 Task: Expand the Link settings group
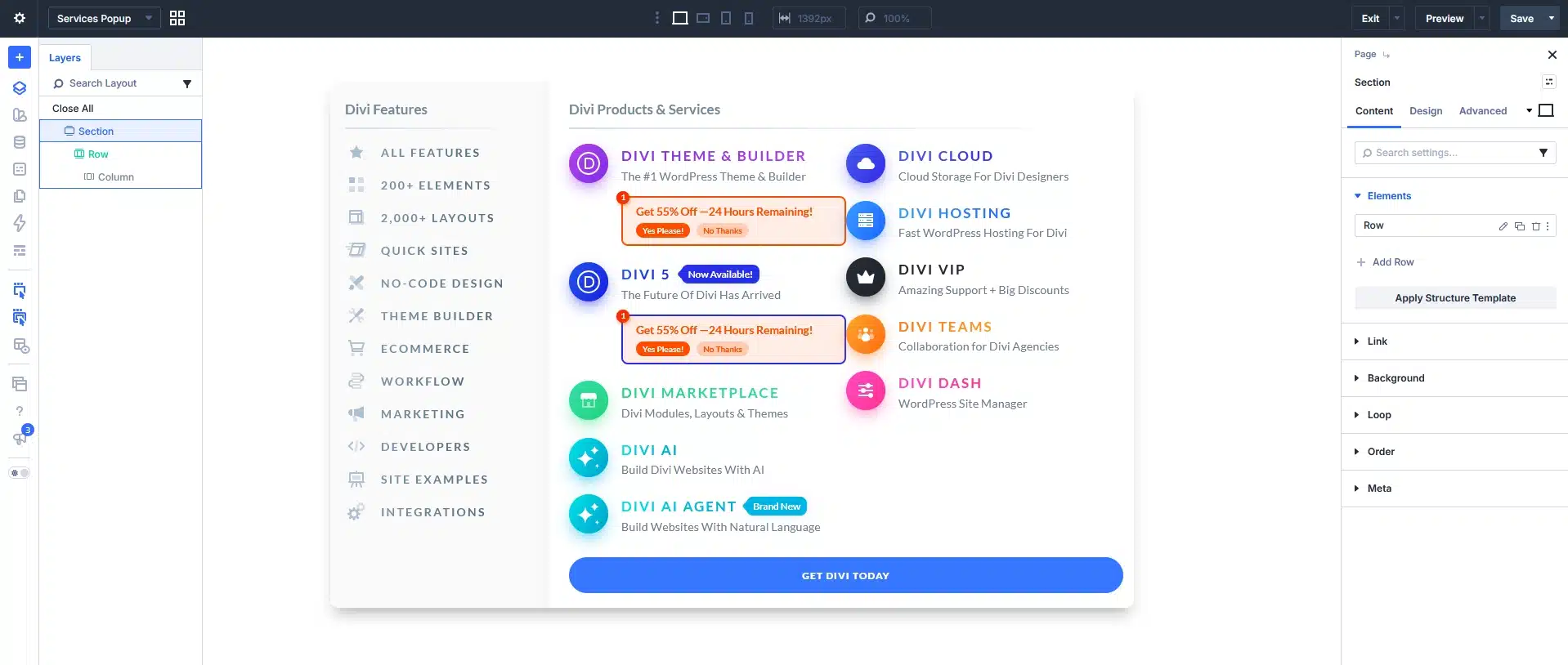(1377, 341)
